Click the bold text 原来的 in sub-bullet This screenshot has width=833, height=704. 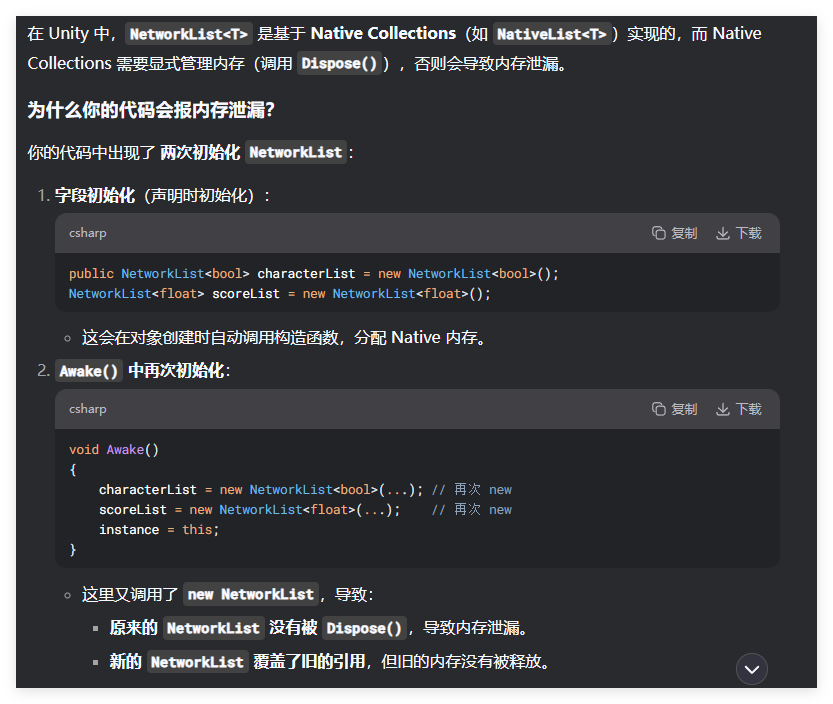(x=133, y=628)
